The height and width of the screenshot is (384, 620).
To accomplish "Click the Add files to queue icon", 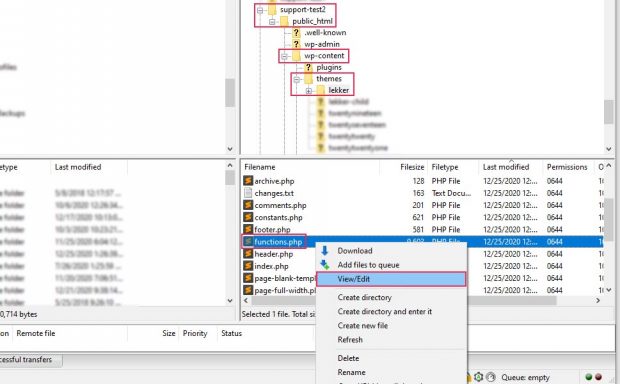I will click(x=325, y=265).
